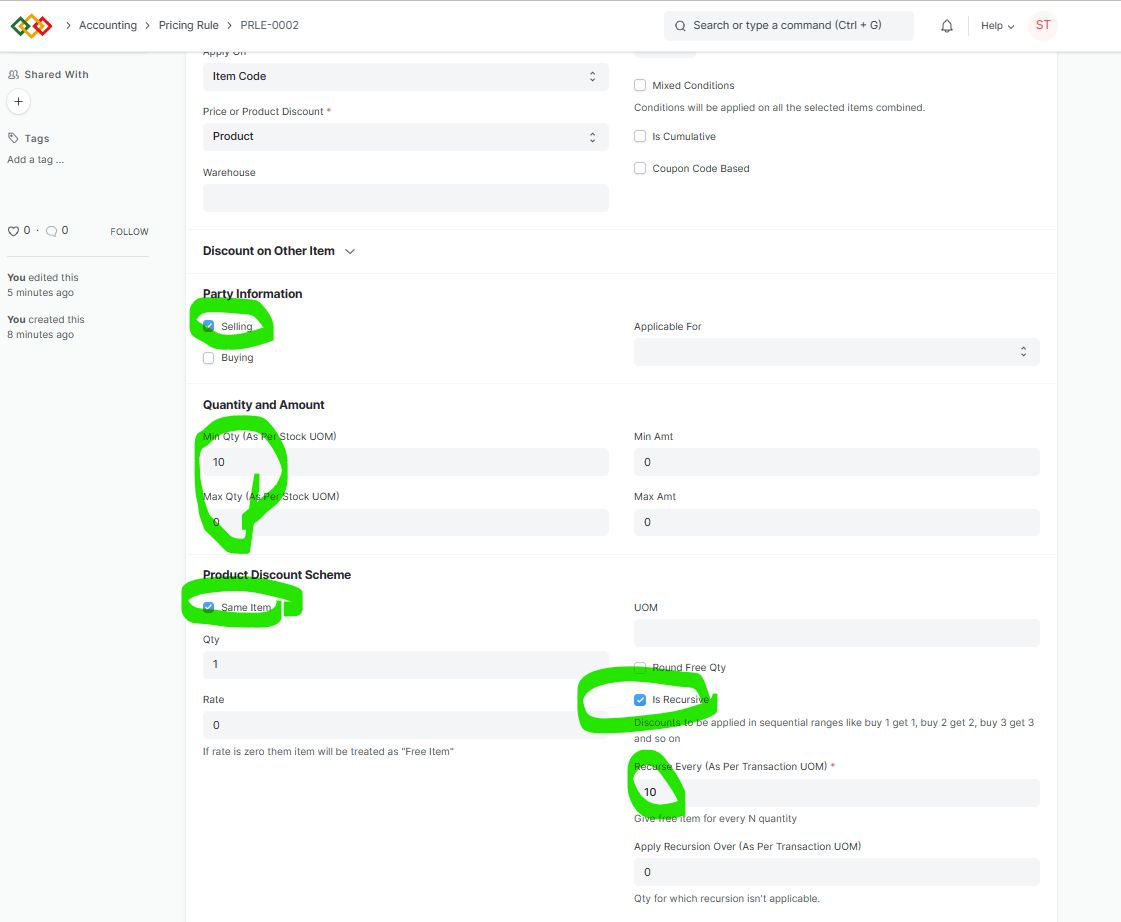Click the ERPNext logo
The height and width of the screenshot is (922, 1121).
31,25
